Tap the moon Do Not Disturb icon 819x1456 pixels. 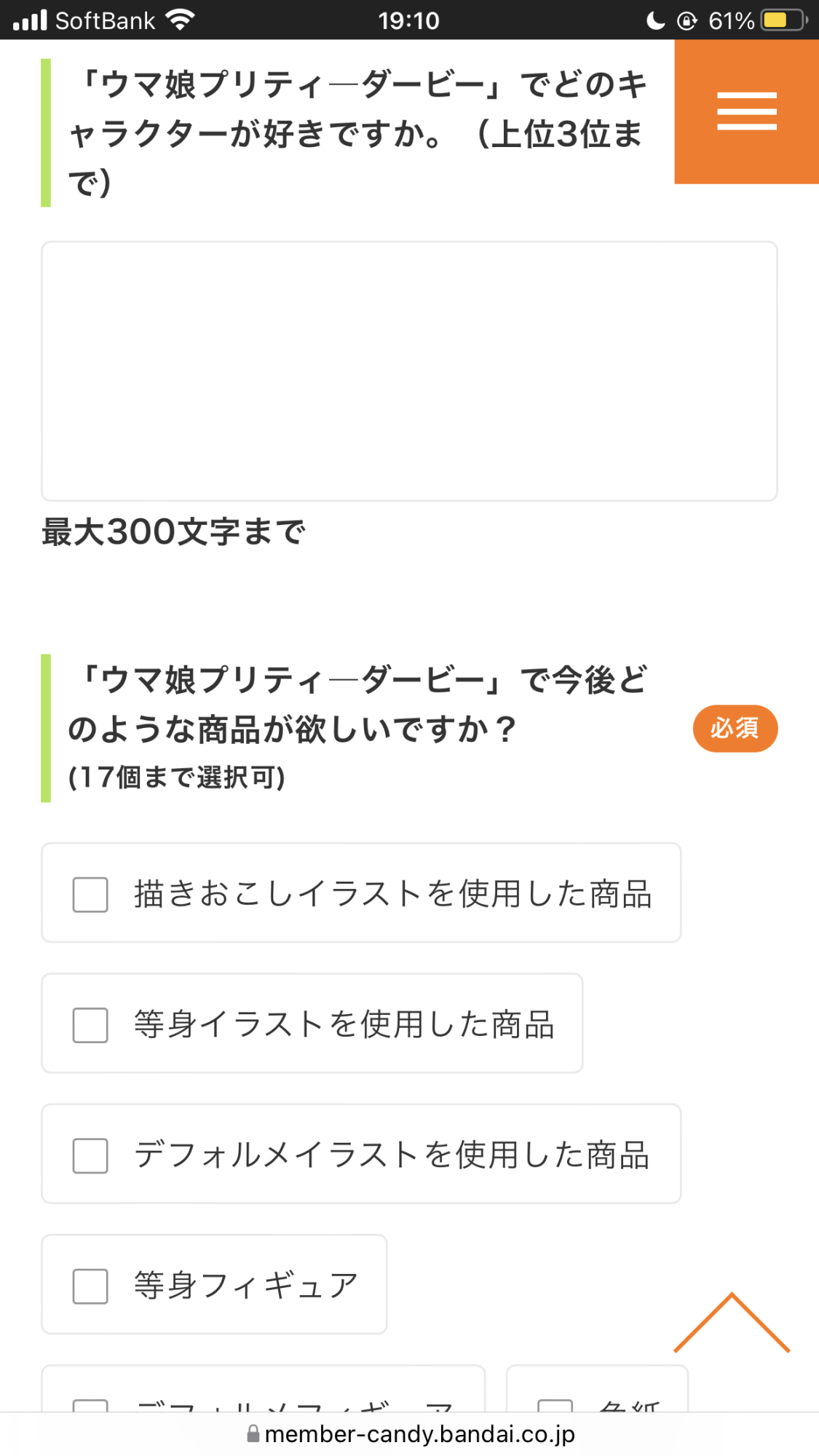pos(655,20)
